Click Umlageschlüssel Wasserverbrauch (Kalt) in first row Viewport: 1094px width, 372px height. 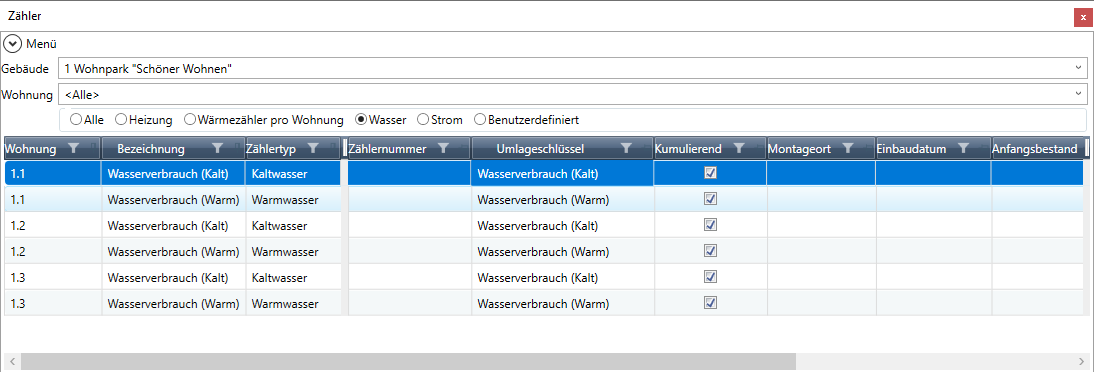[x=562, y=174]
